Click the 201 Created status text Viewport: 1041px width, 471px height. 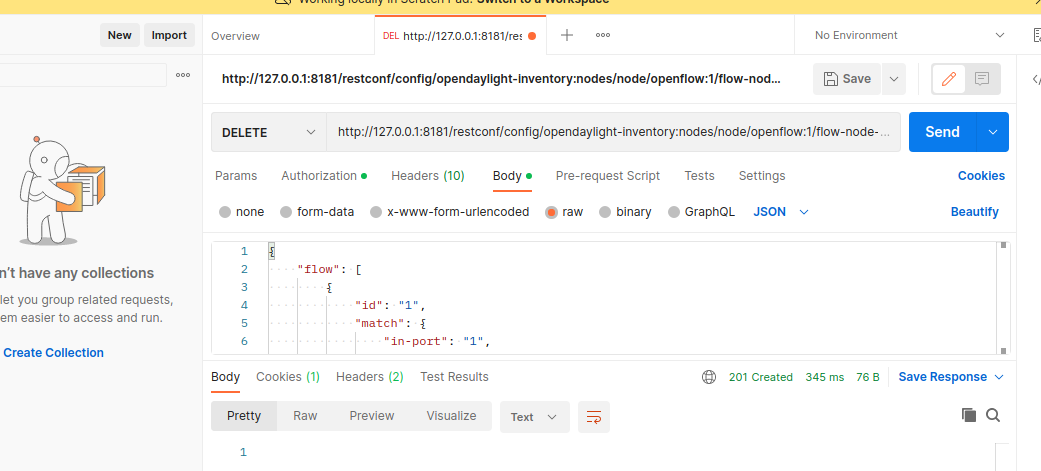(761, 377)
